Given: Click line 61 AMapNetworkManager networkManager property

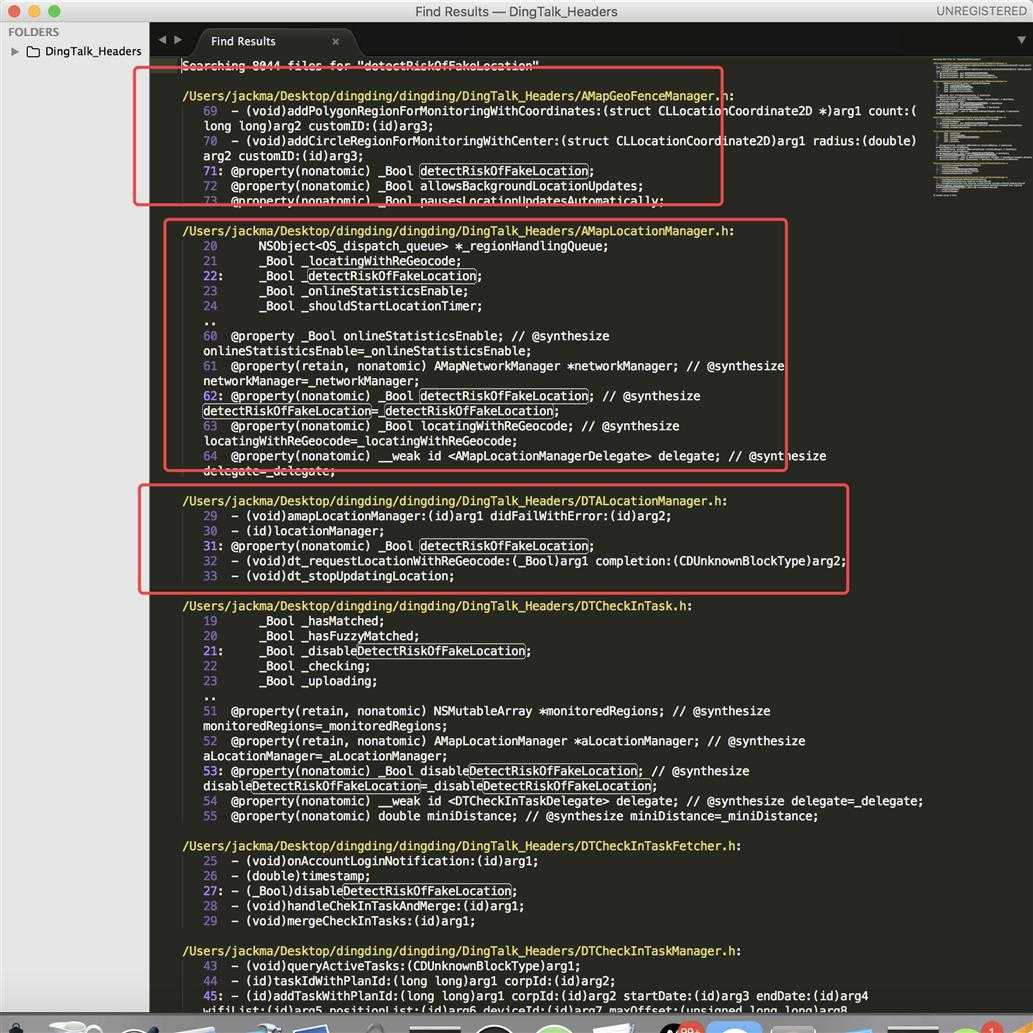Looking at the screenshot, I should pos(493,374).
